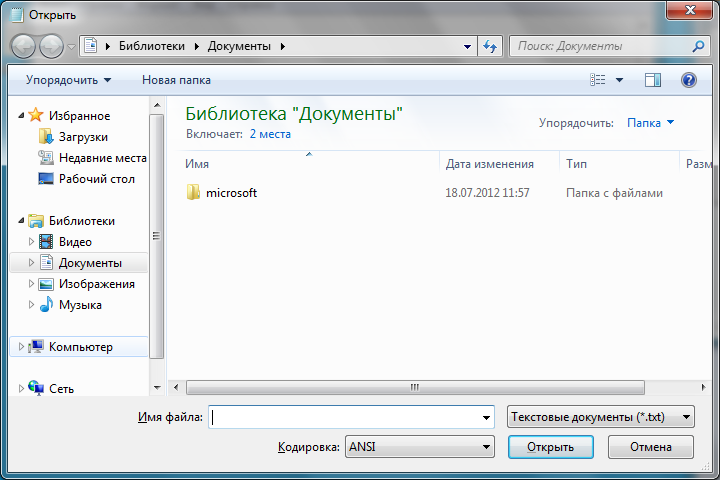Click the help question mark icon
Viewport: 720px width, 480px height.
tap(688, 80)
